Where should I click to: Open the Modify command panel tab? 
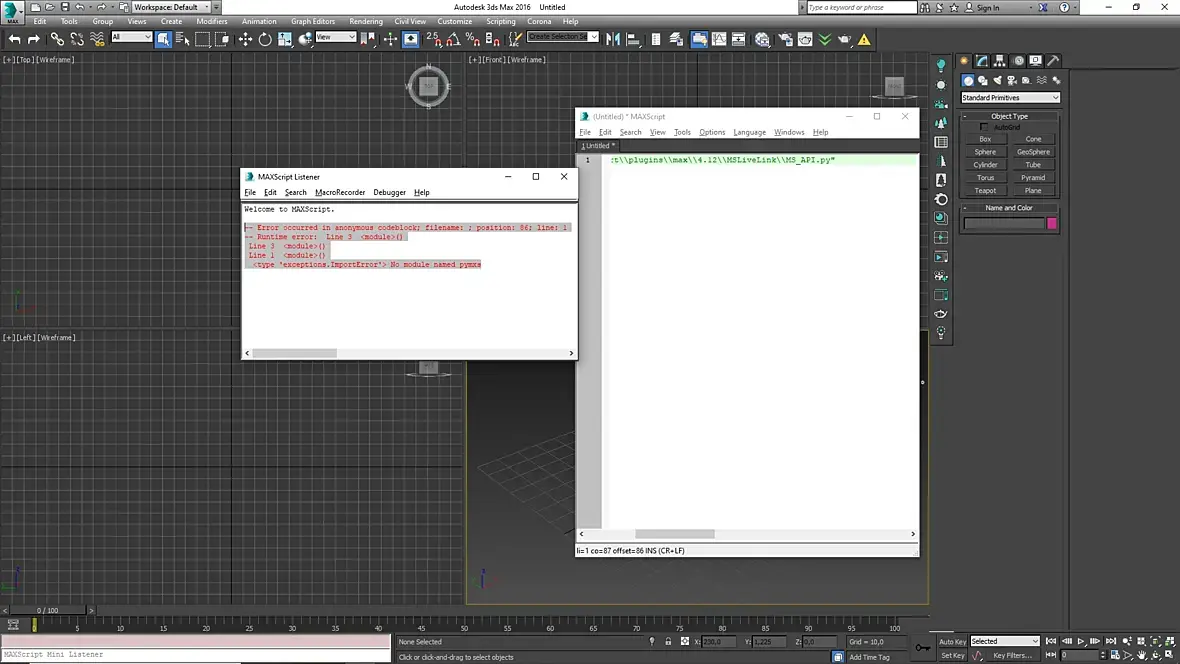coord(983,61)
